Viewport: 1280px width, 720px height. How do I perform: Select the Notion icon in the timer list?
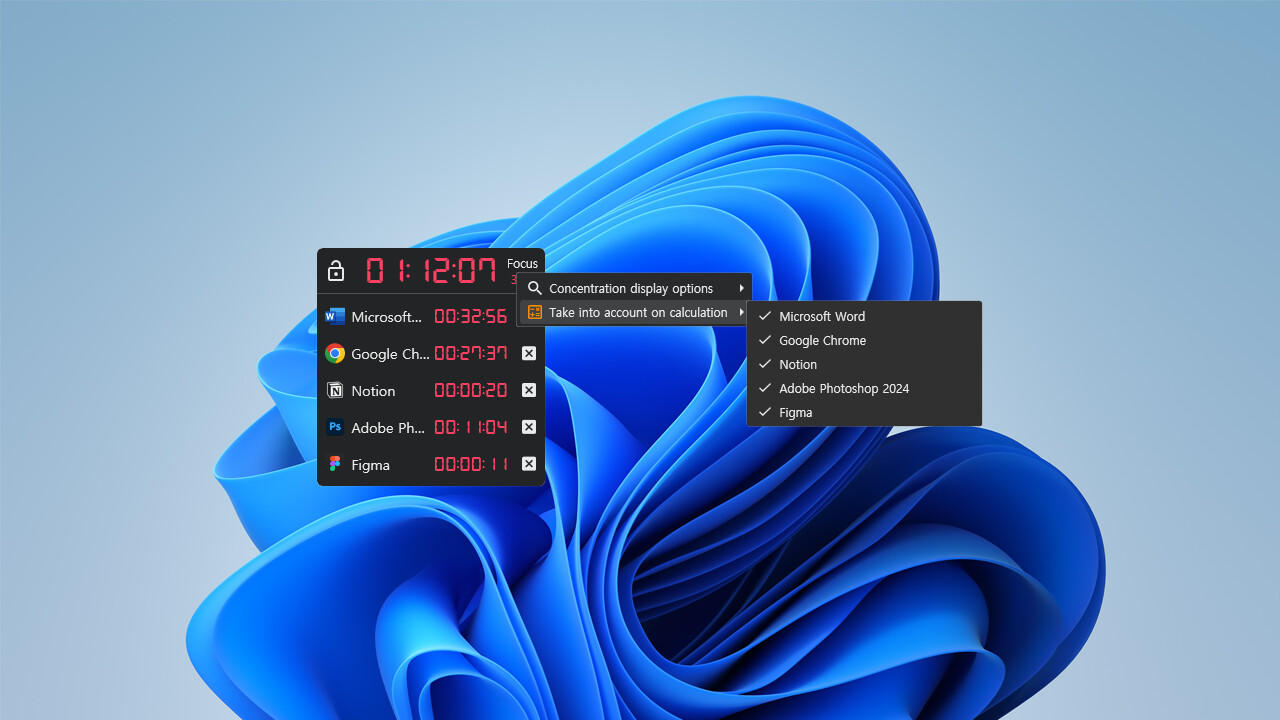tap(334, 390)
